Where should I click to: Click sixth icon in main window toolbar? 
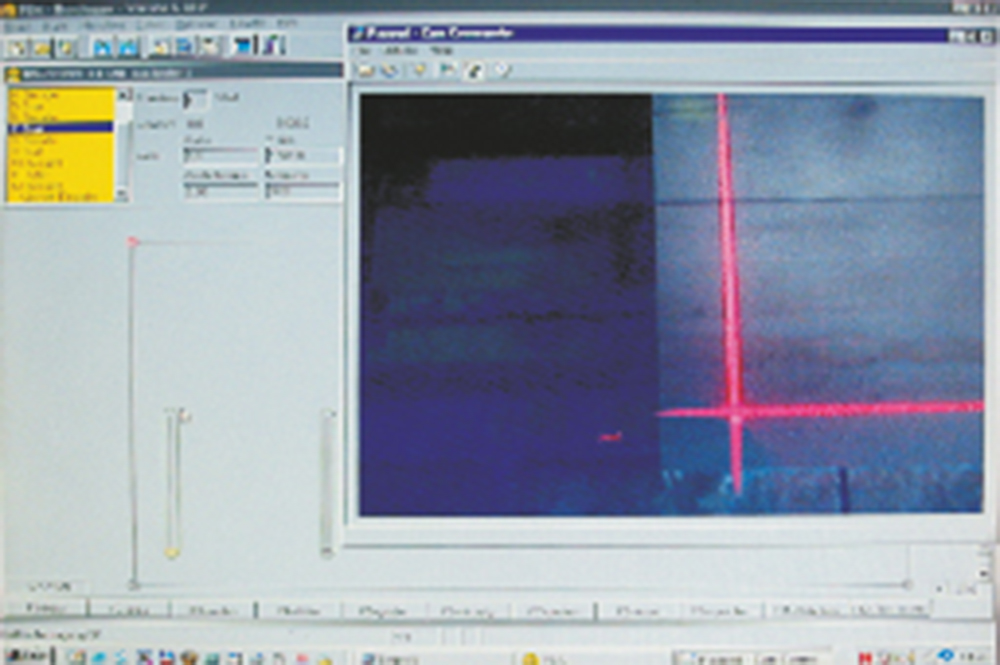[159, 47]
